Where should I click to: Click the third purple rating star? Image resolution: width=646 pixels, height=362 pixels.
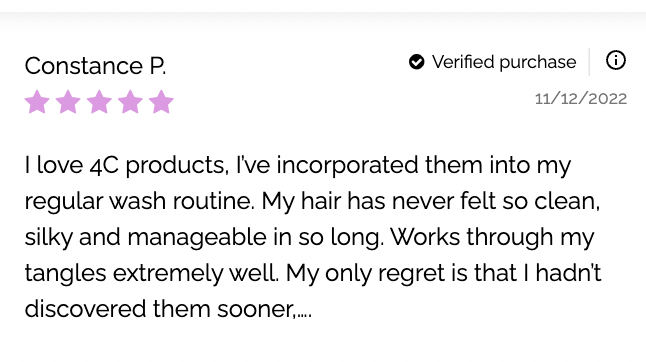pos(99,101)
